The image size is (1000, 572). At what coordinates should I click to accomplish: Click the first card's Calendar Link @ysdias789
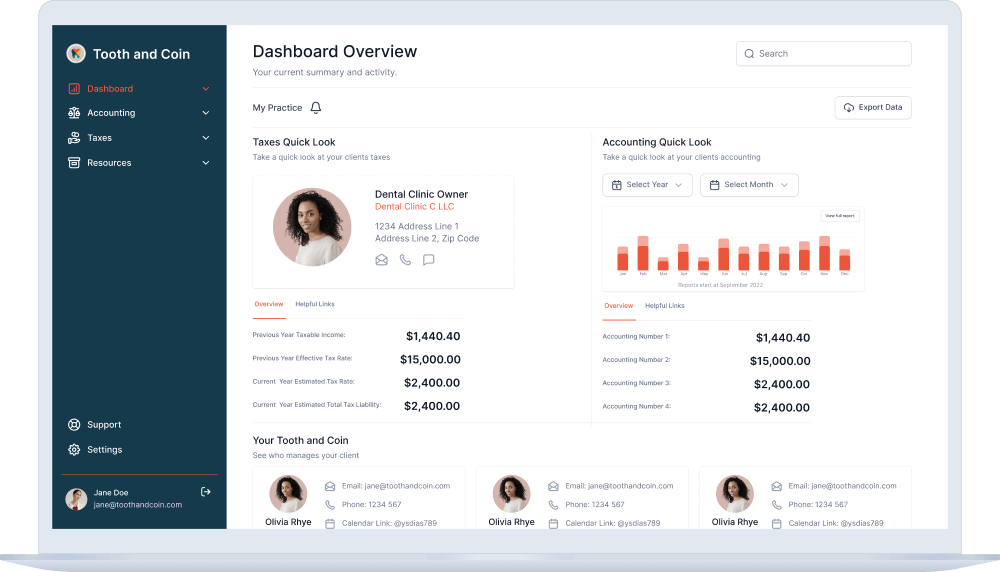pos(389,523)
